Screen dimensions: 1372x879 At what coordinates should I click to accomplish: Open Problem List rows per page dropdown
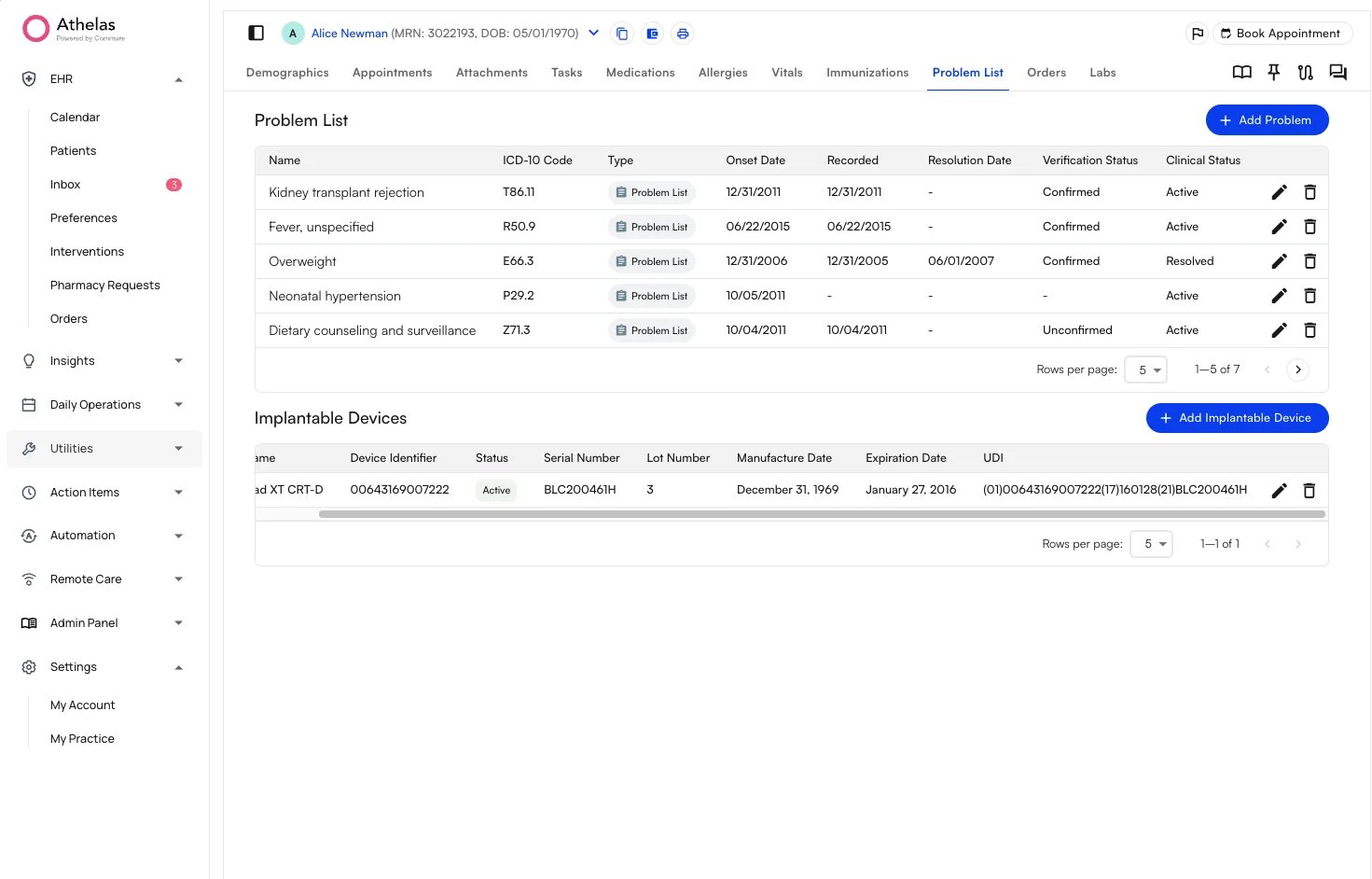1146,370
